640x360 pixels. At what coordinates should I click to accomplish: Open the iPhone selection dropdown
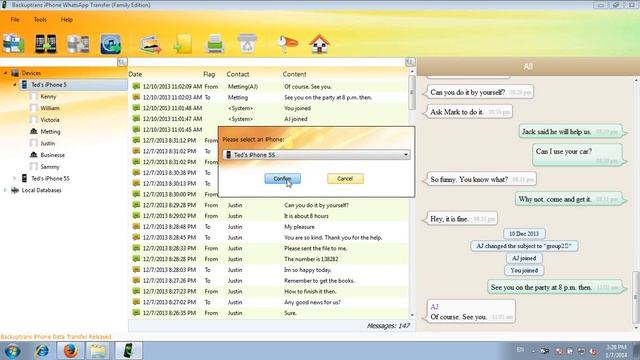(316, 155)
